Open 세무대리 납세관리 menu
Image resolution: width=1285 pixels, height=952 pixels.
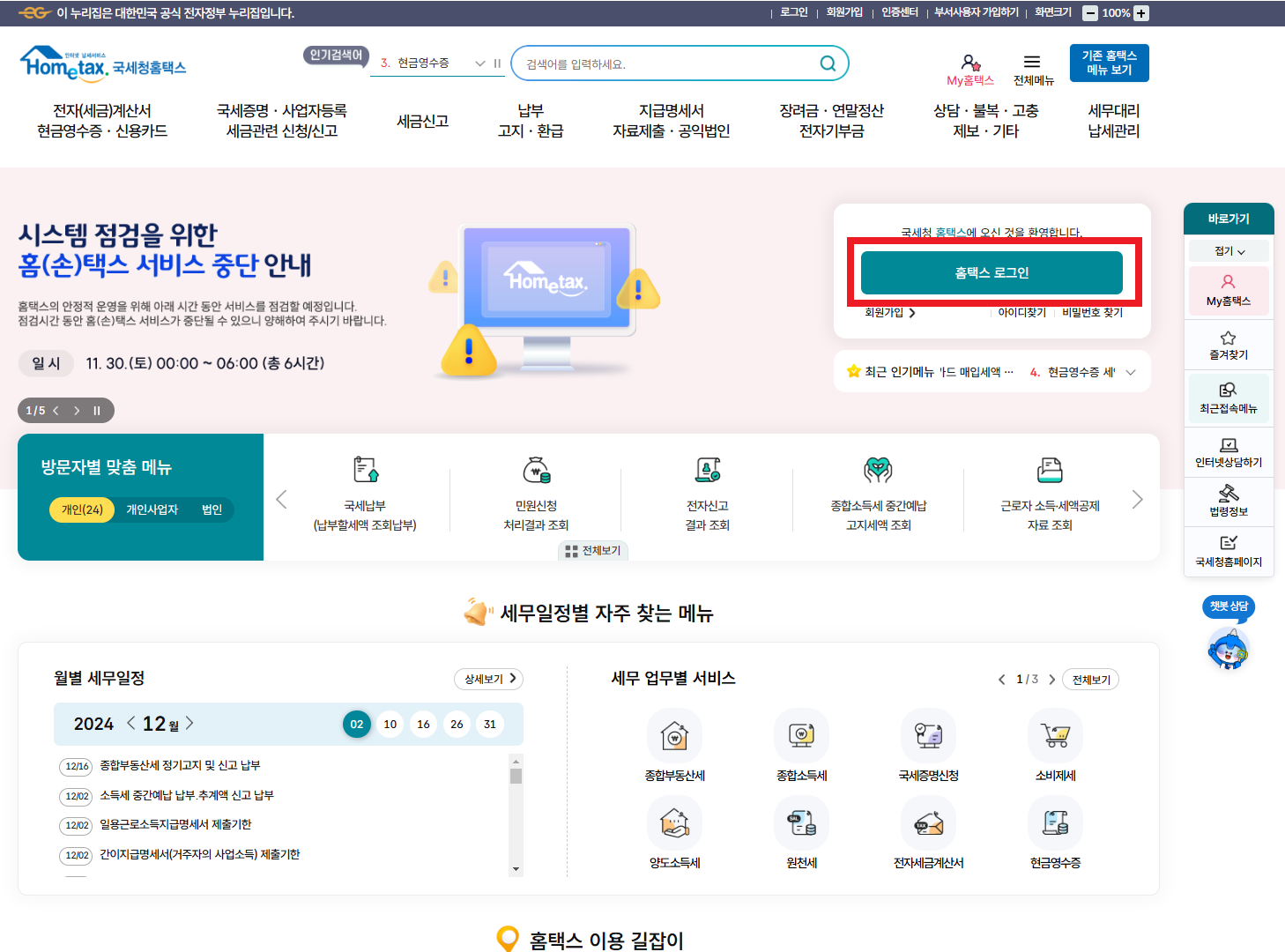(1114, 121)
